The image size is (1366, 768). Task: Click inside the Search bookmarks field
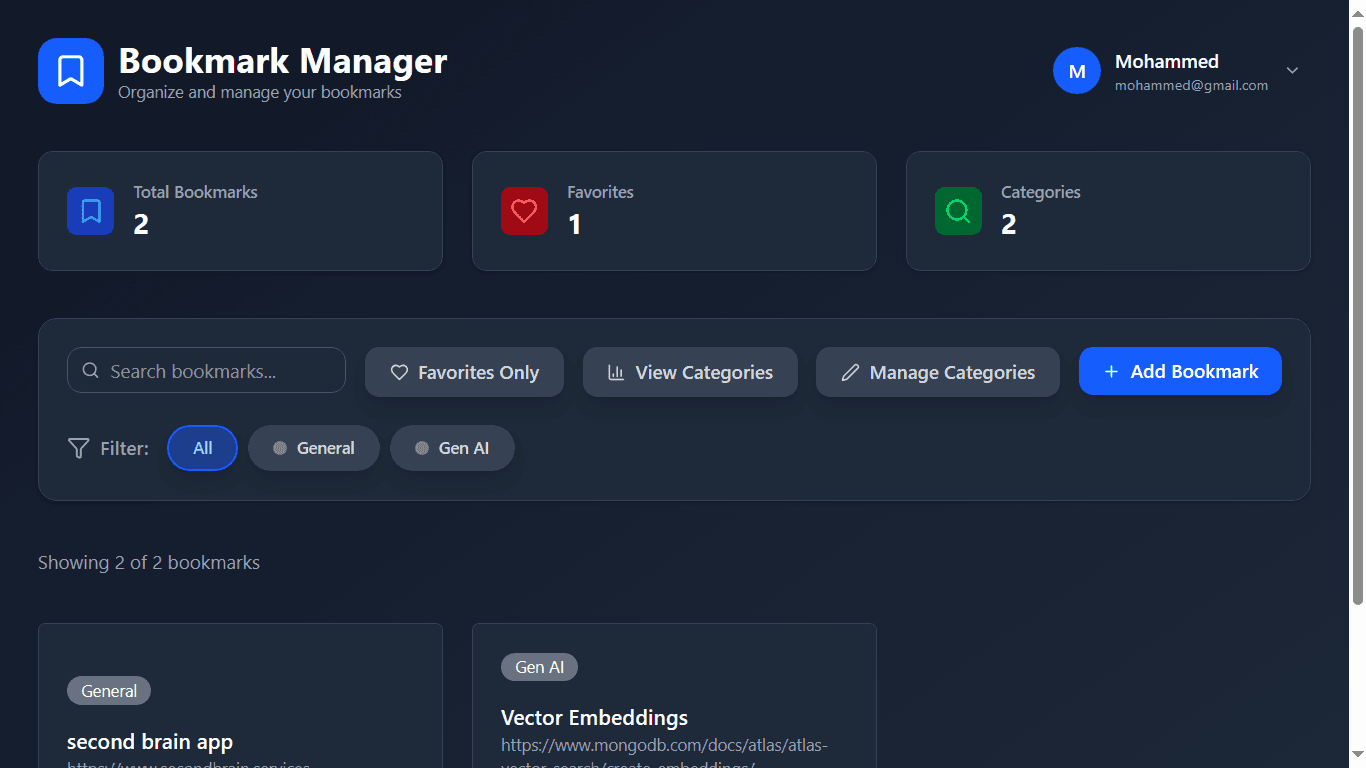pos(206,370)
